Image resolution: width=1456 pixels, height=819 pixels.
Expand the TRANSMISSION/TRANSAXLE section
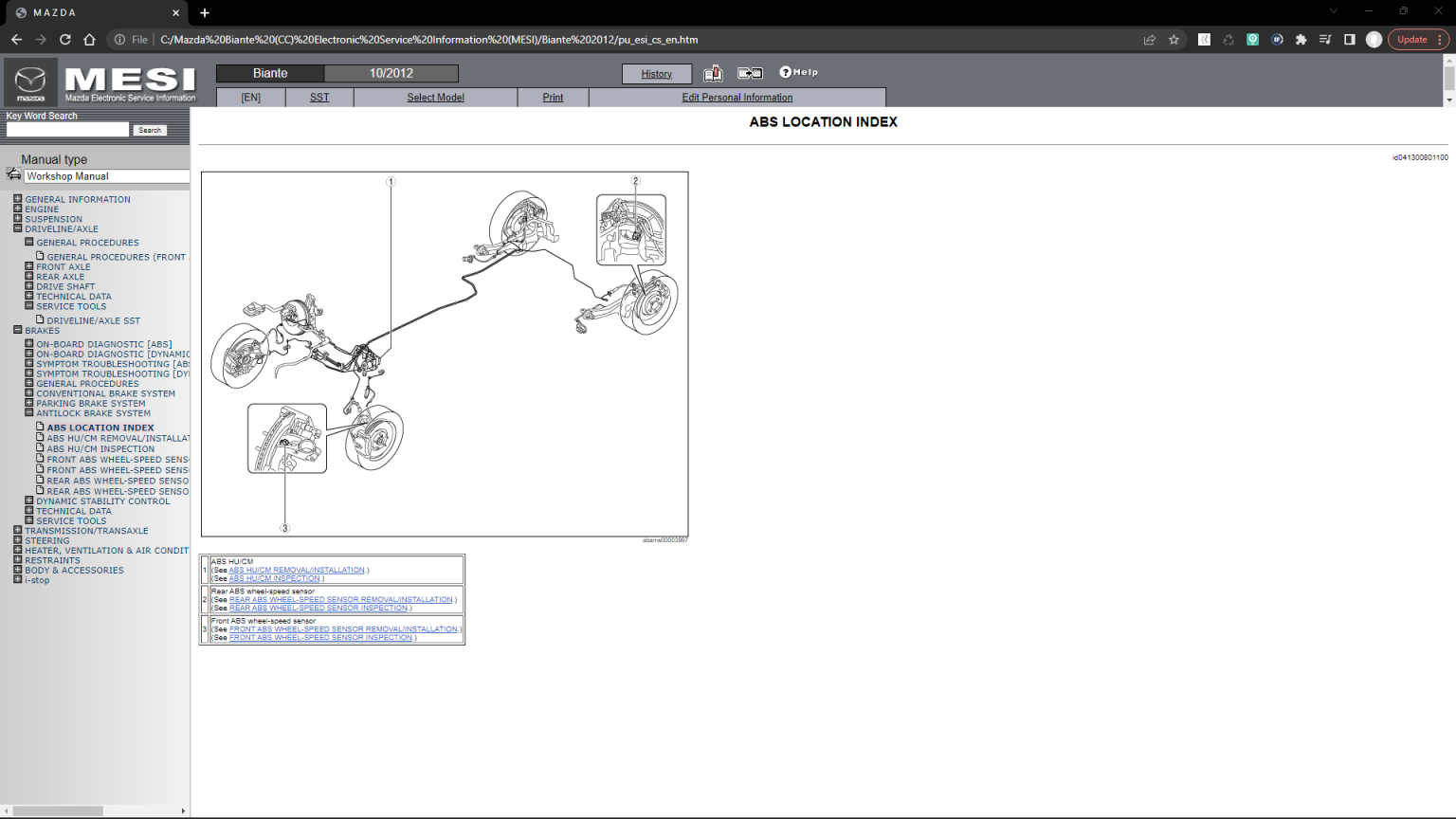18,531
